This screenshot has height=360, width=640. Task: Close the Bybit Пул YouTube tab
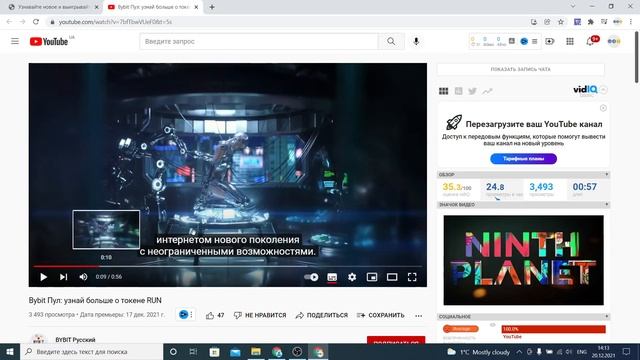196,7
